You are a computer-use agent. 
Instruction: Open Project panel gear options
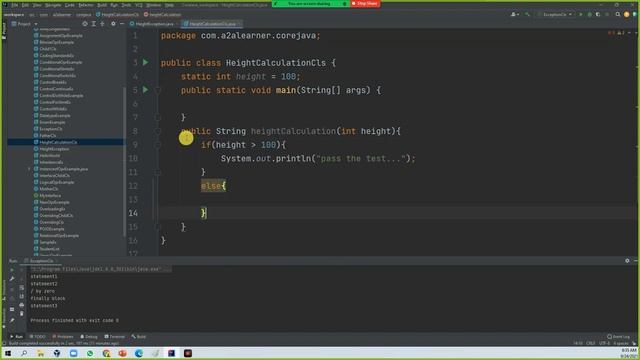click(x=113, y=24)
